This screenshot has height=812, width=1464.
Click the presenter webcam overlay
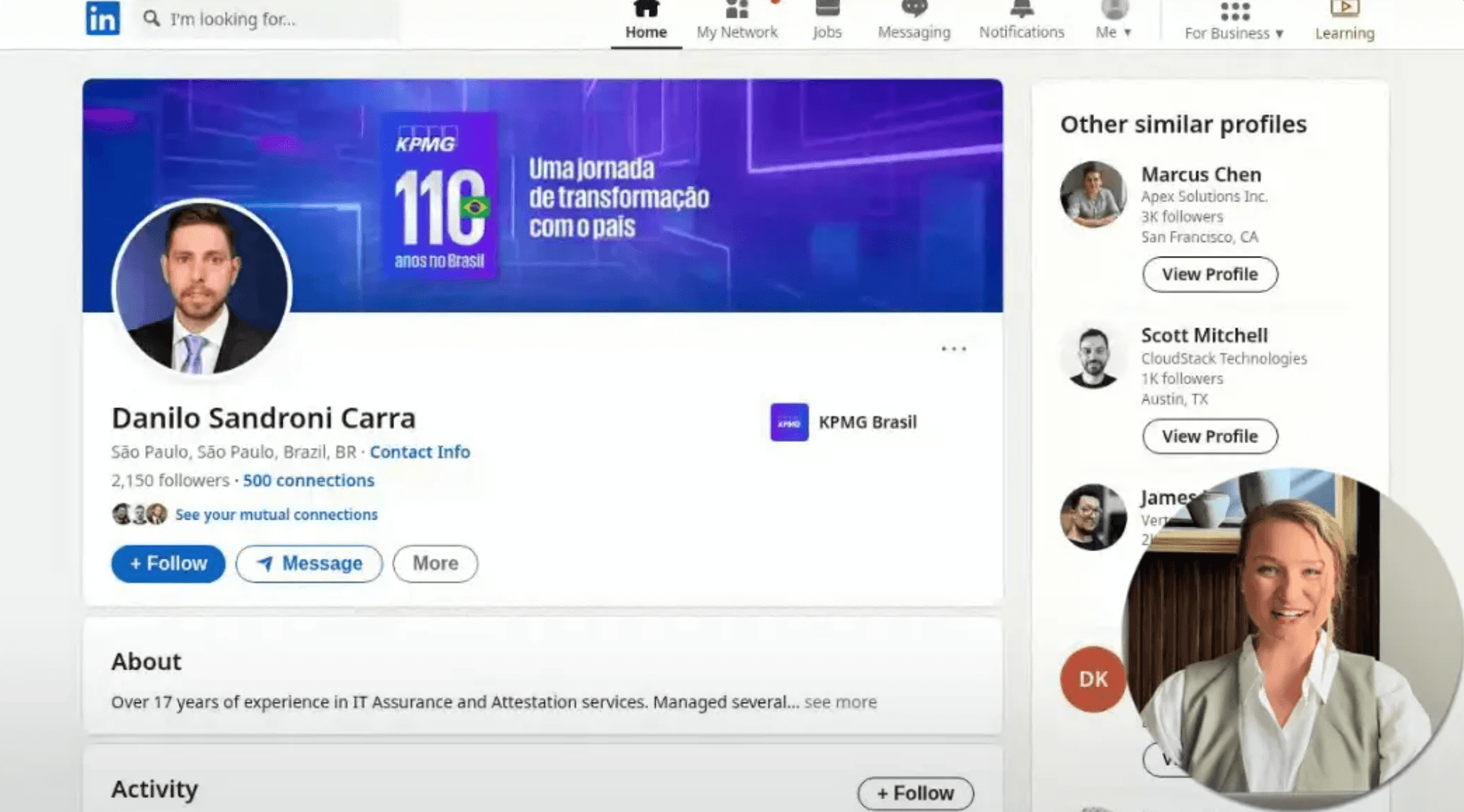click(1292, 639)
